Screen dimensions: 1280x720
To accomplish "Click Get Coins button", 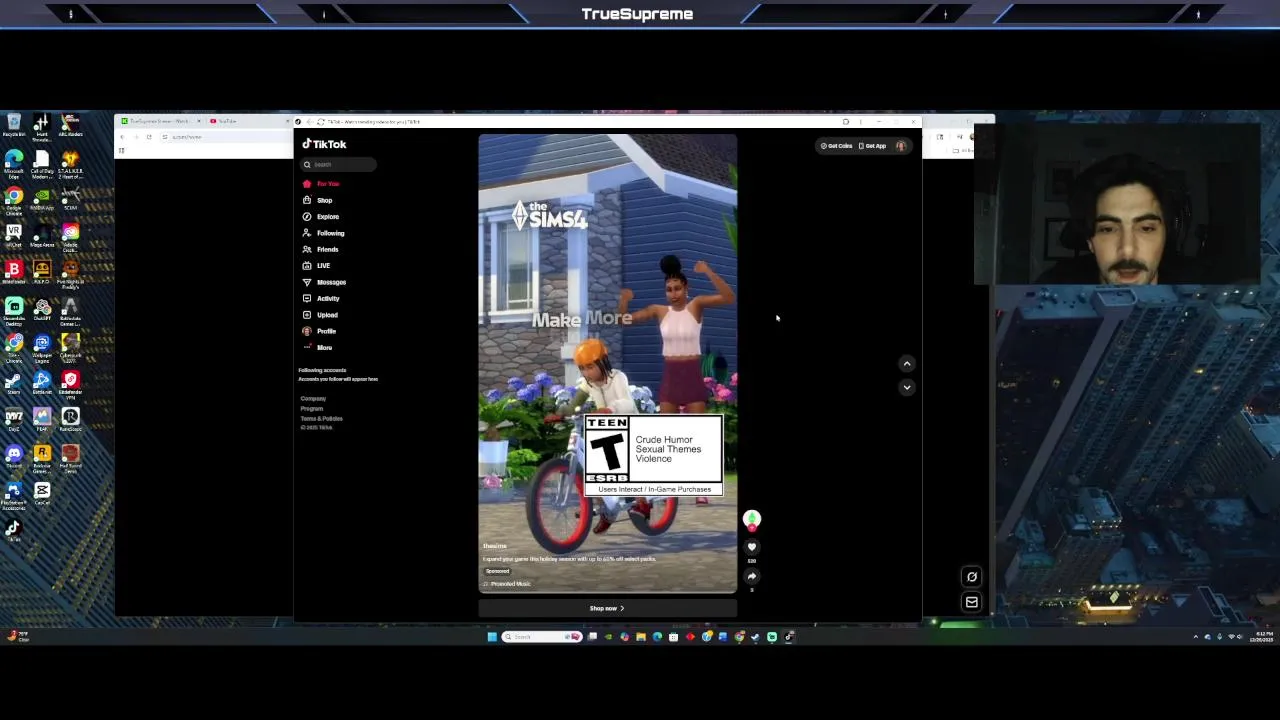I will [837, 146].
